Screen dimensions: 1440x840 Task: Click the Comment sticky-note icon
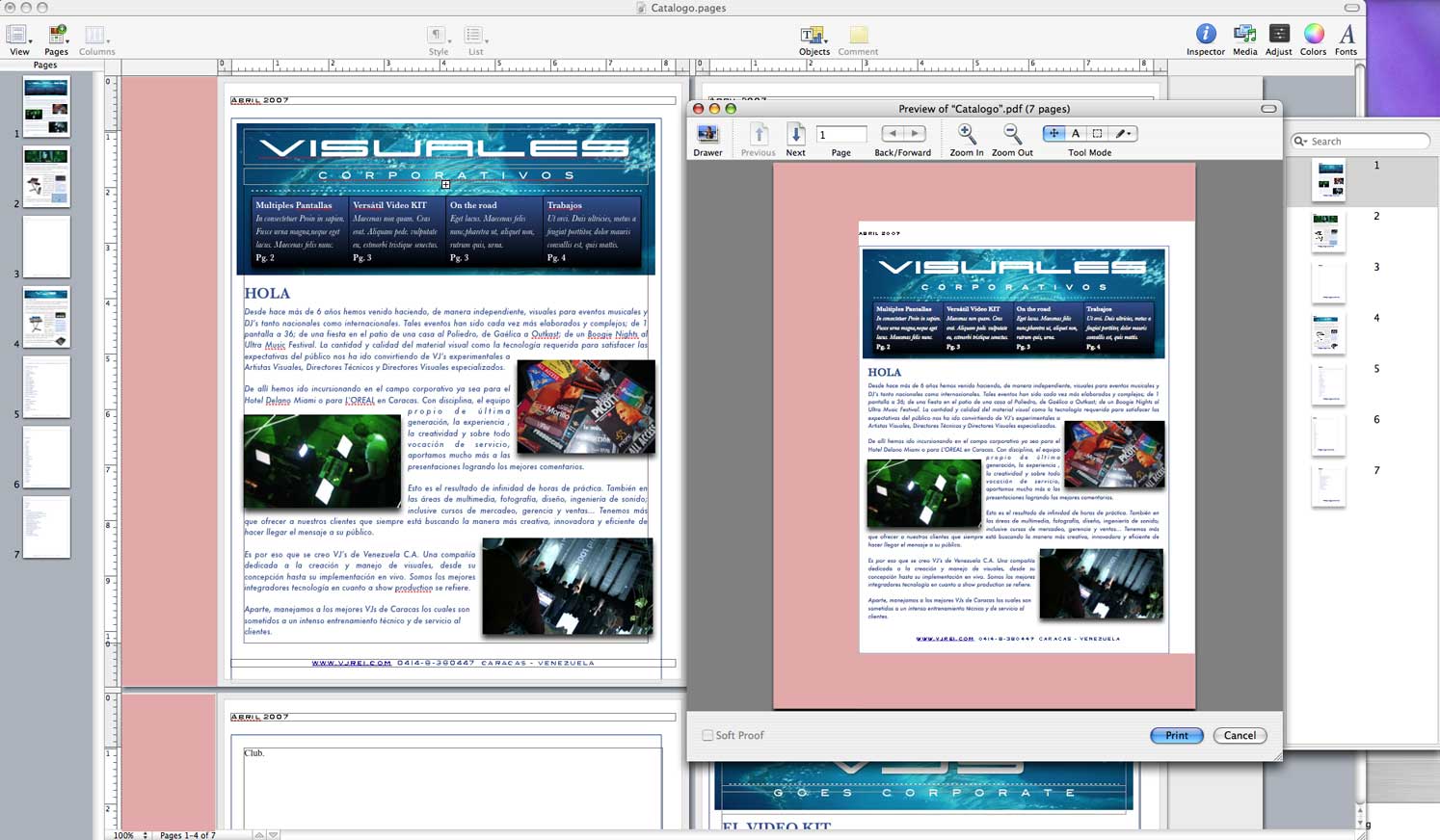pyautogui.click(x=858, y=36)
